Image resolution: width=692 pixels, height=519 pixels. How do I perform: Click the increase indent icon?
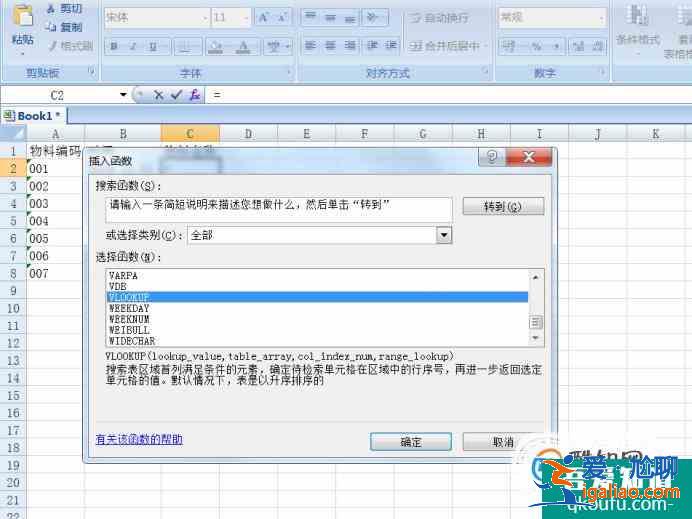(391, 45)
